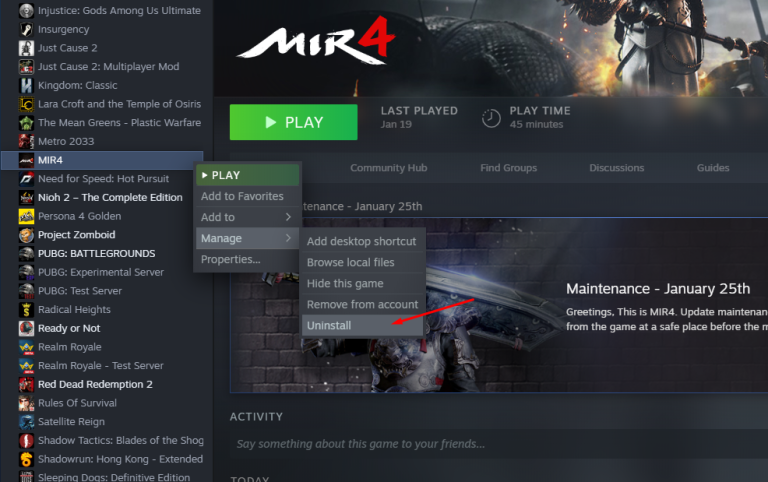Click Need for Speed: Hot Pursuit icon

[x=26, y=179]
